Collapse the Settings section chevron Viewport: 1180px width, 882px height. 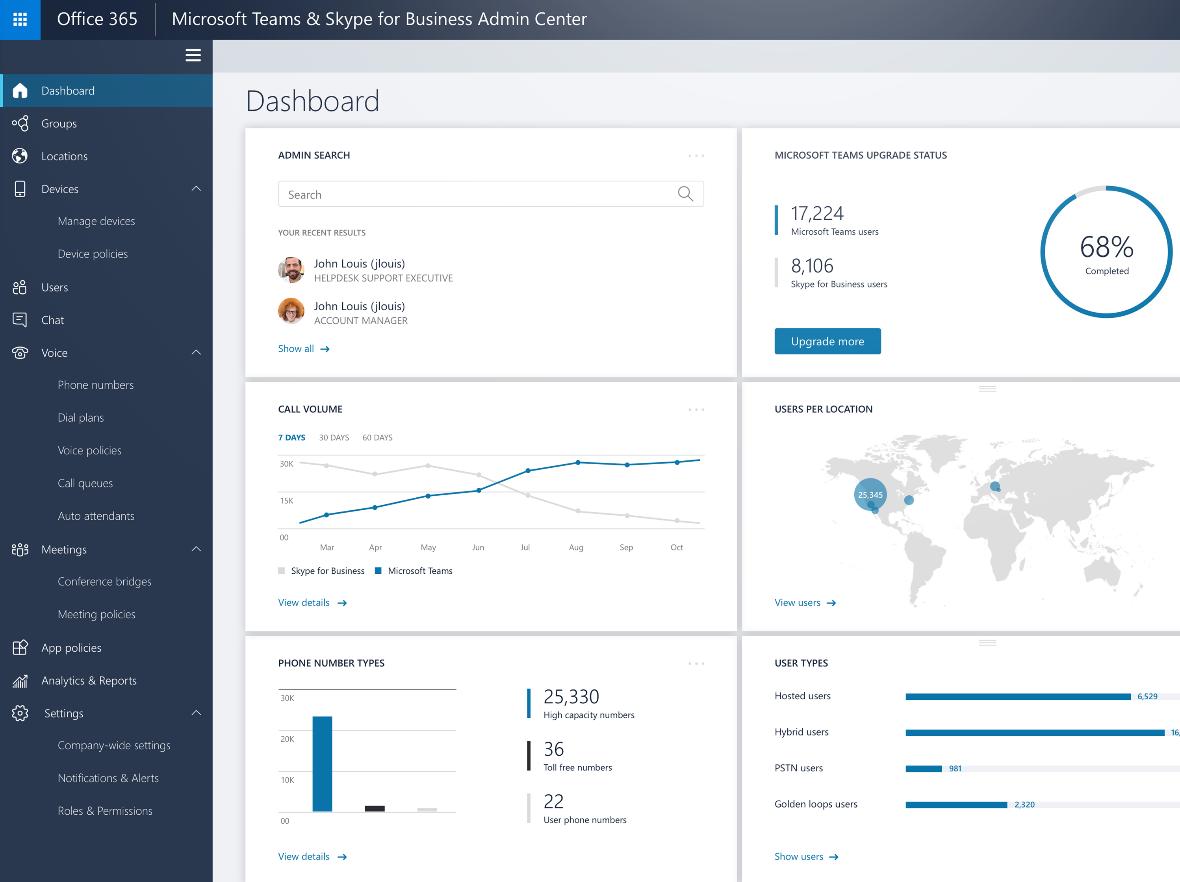[x=196, y=713]
